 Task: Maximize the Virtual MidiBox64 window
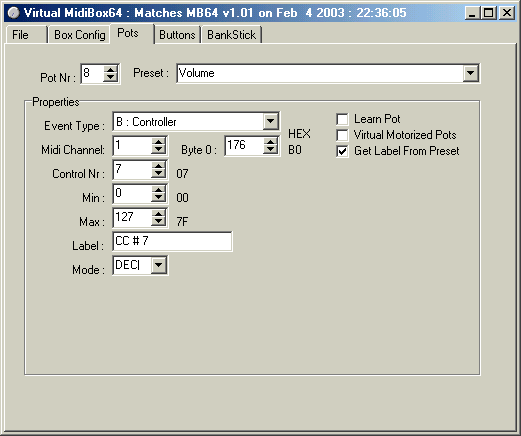pyautogui.click(x=488, y=13)
